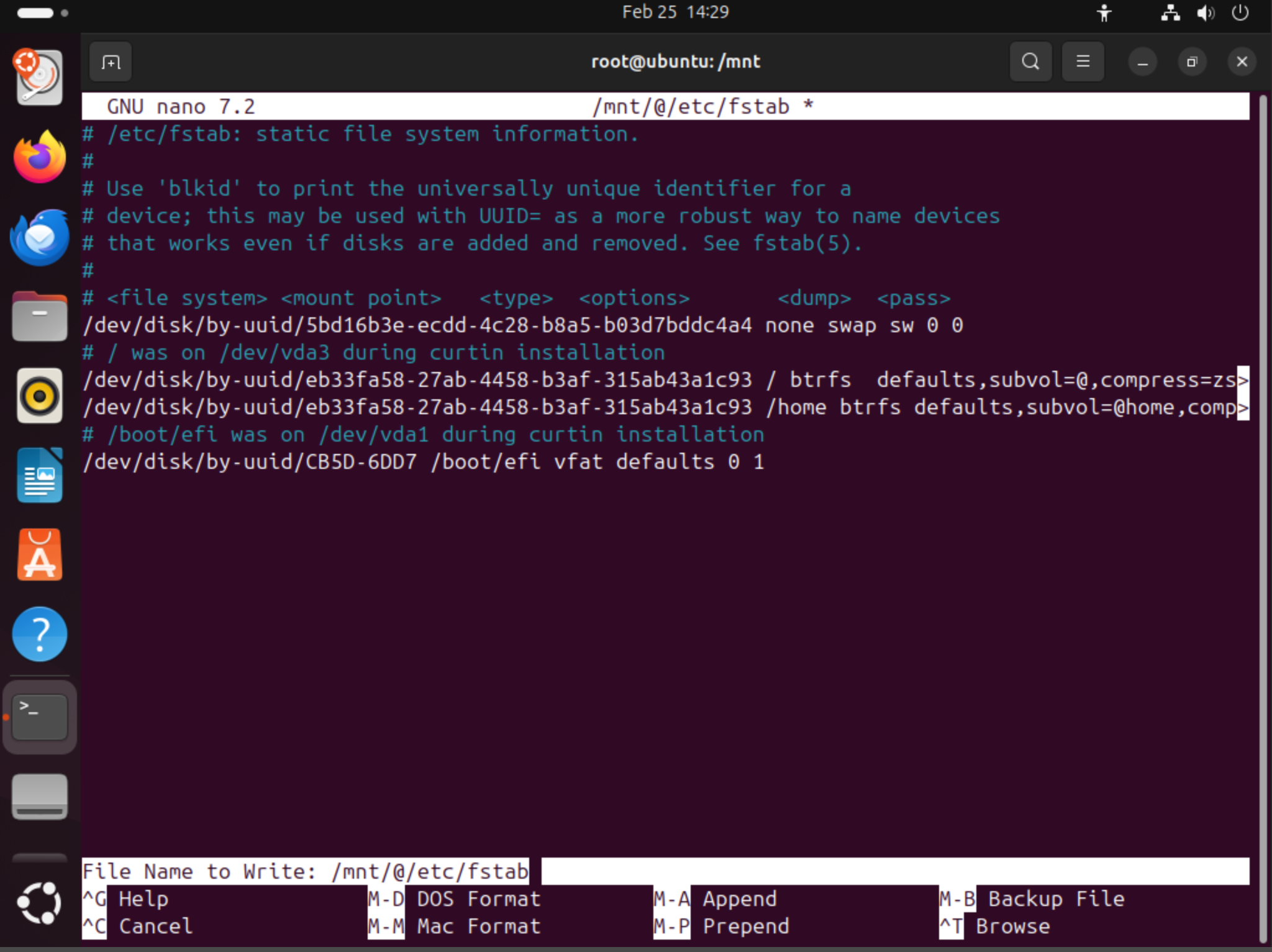Open the Help application icon
The image size is (1272, 952).
point(40,634)
